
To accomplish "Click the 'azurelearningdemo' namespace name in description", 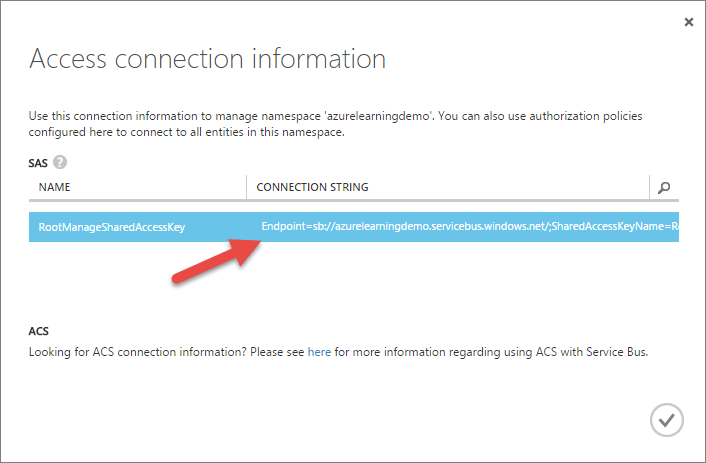I will point(378,116).
